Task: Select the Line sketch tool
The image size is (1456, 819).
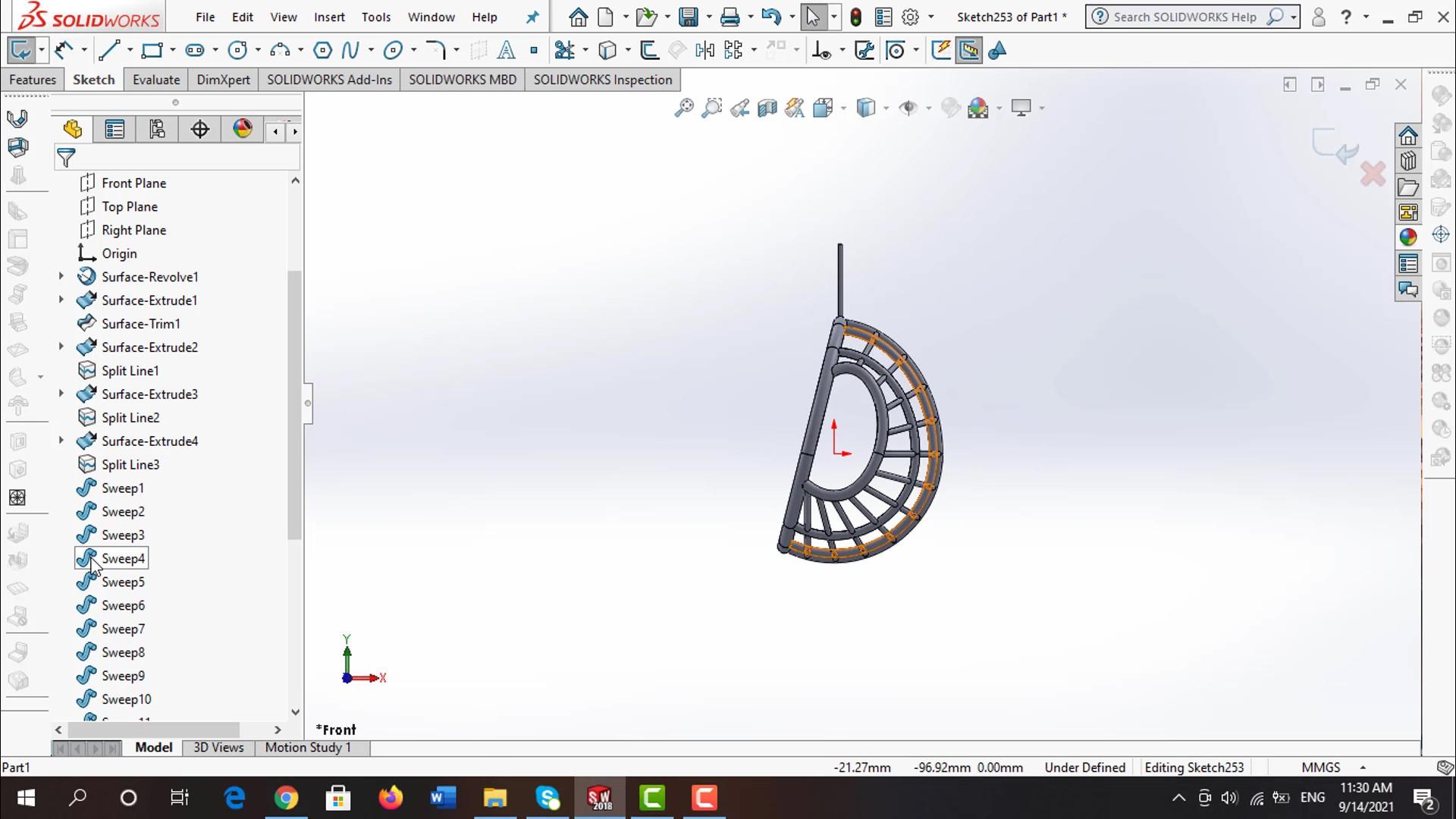Action: pyautogui.click(x=109, y=51)
